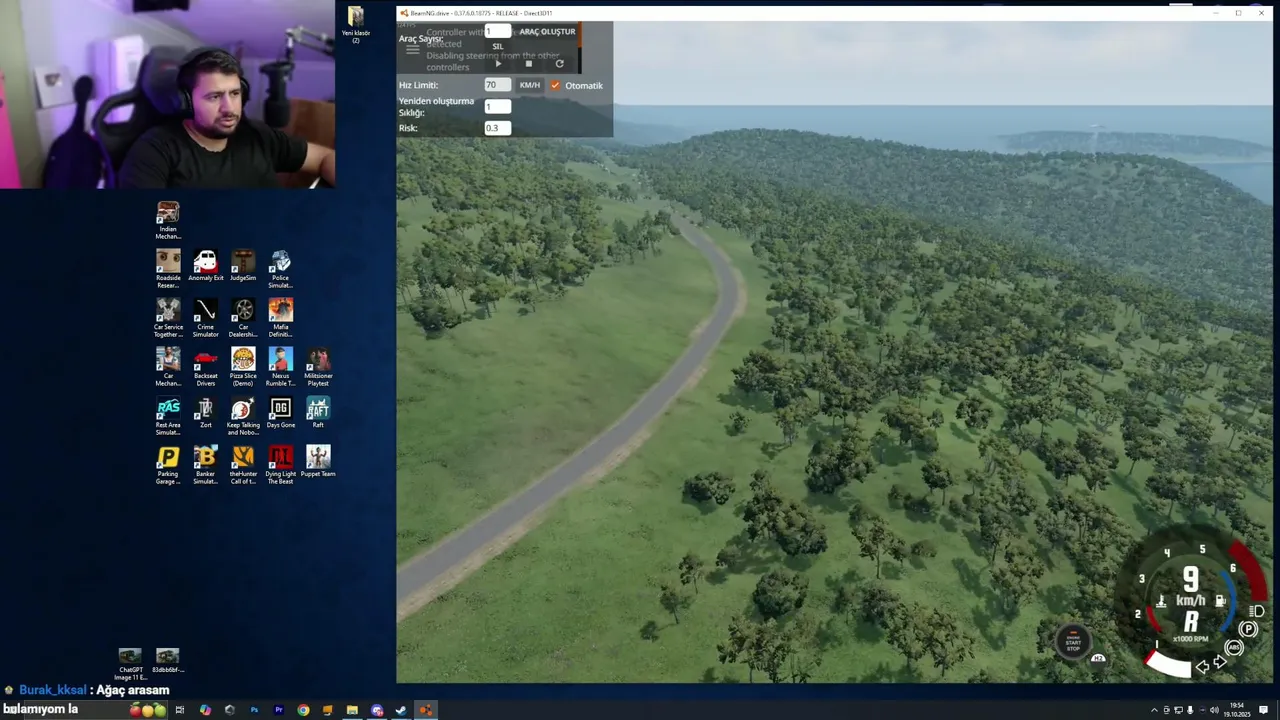Toggle the KM/H unit button
Image resolution: width=1280 pixels, height=720 pixels.
tap(529, 85)
